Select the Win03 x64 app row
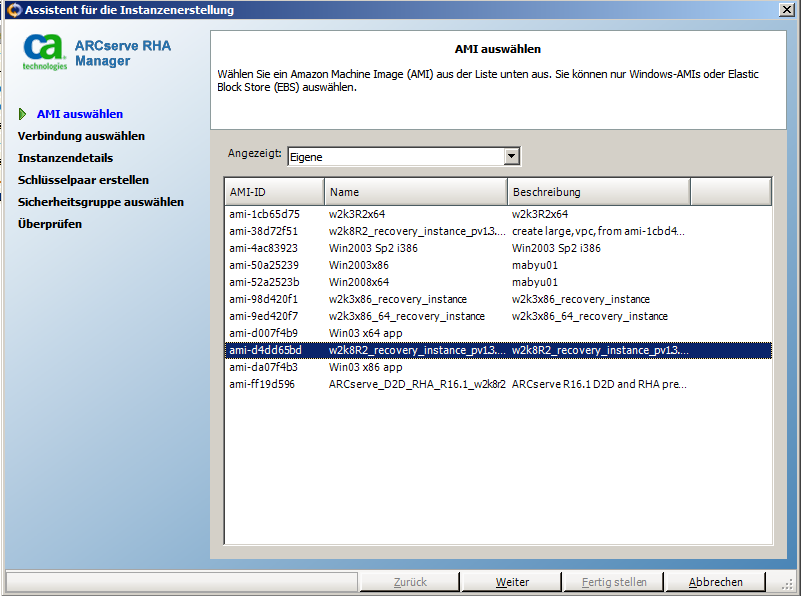Image resolution: width=801 pixels, height=596 pixels. (365, 333)
